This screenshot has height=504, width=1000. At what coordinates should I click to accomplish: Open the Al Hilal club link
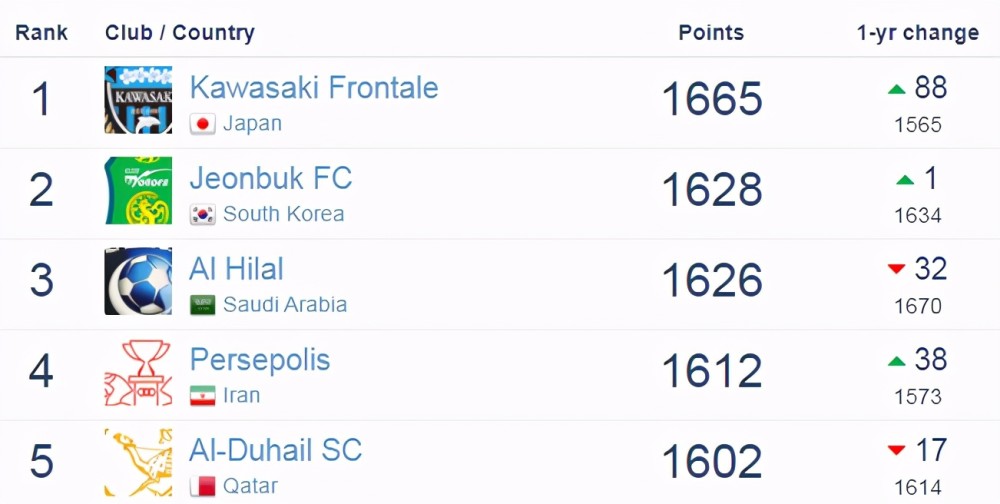(x=236, y=269)
